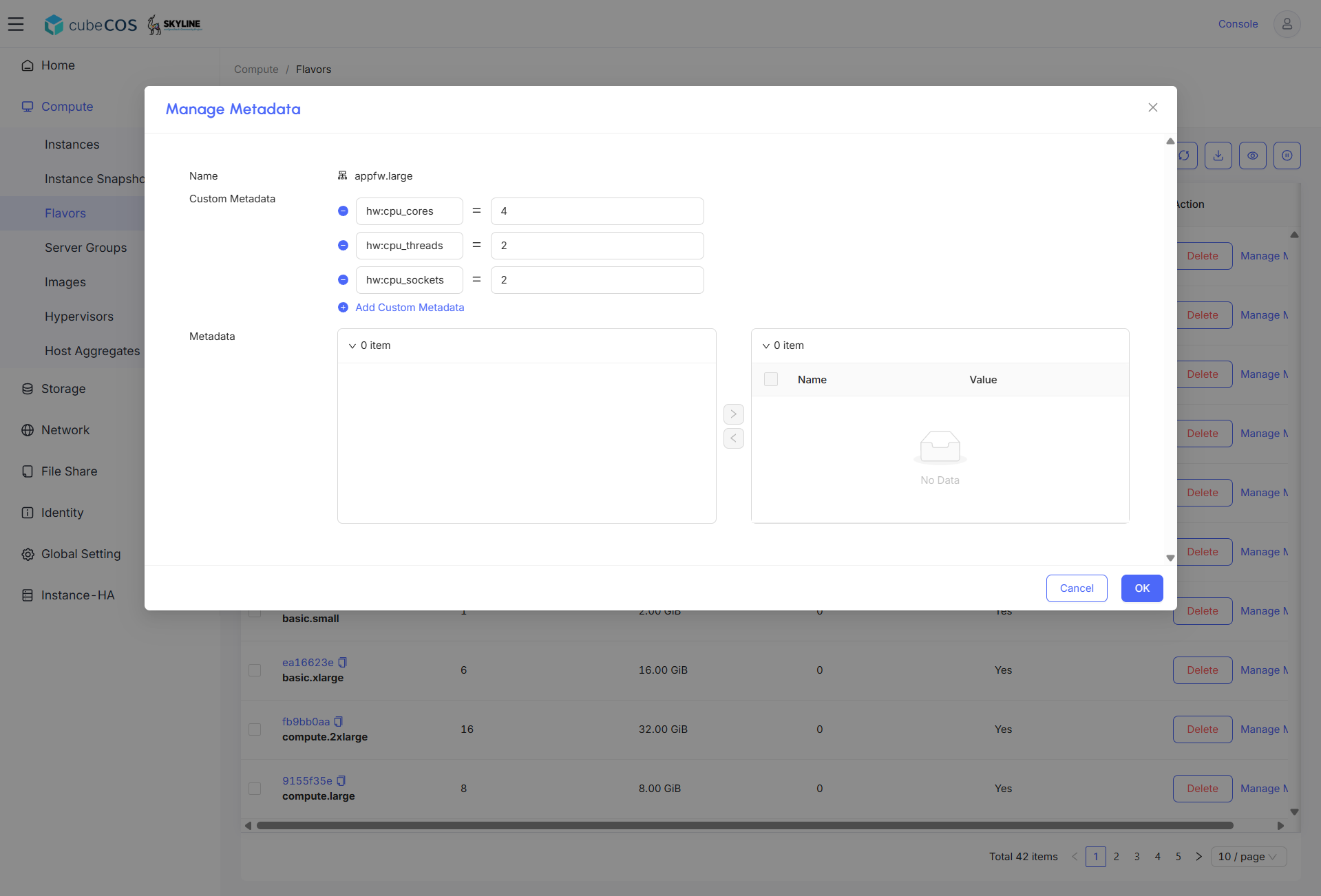Expand the right metadata 0 item dropdown
Image resolution: width=1321 pixels, height=896 pixels.
pyautogui.click(x=765, y=346)
